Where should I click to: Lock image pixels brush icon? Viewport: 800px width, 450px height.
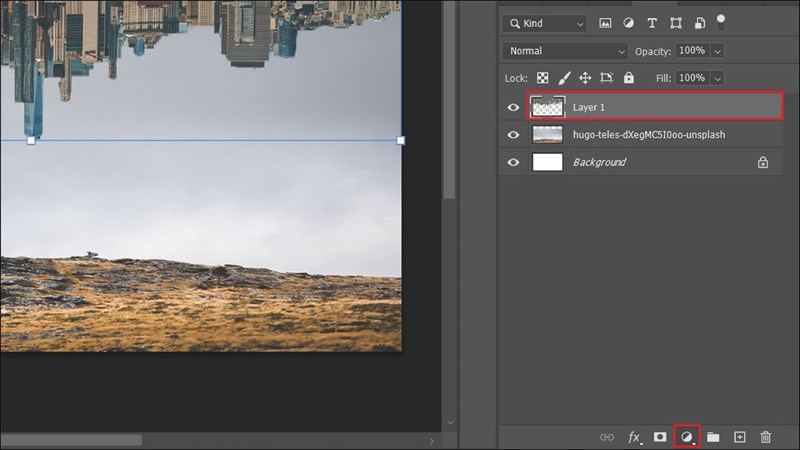[564, 78]
